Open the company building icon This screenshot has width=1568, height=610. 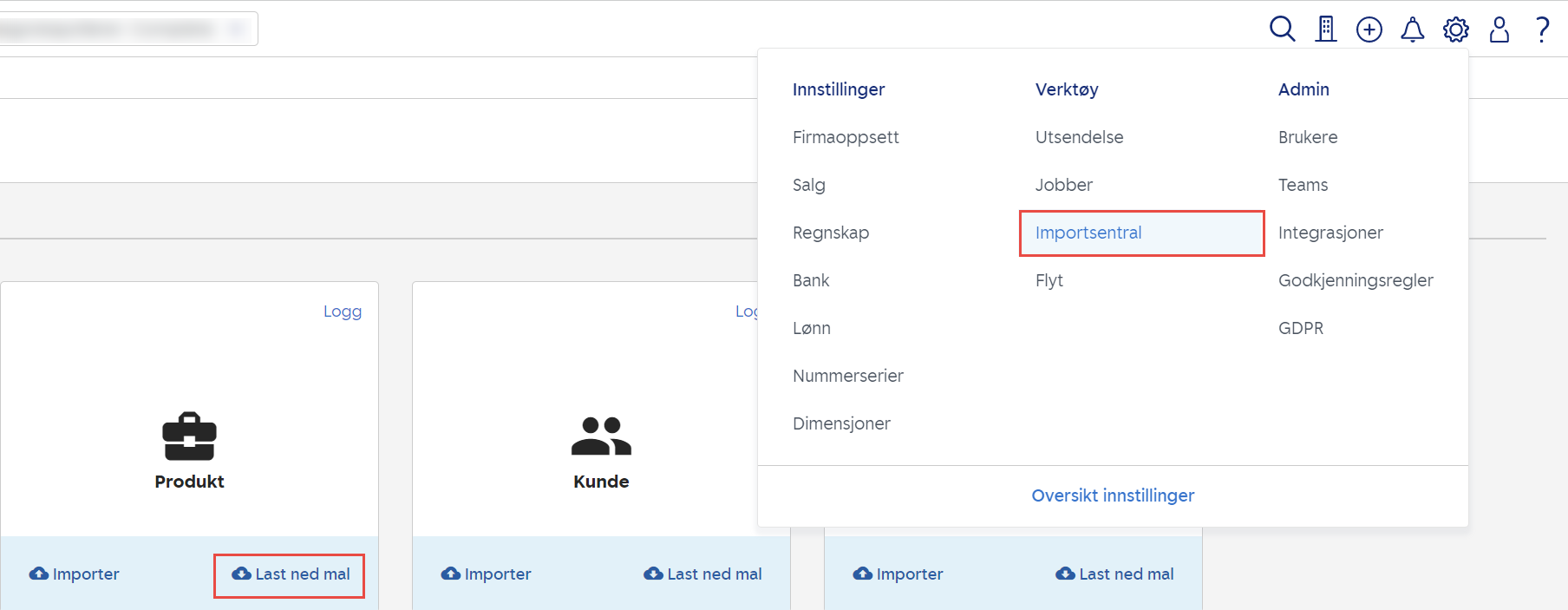point(1325,30)
